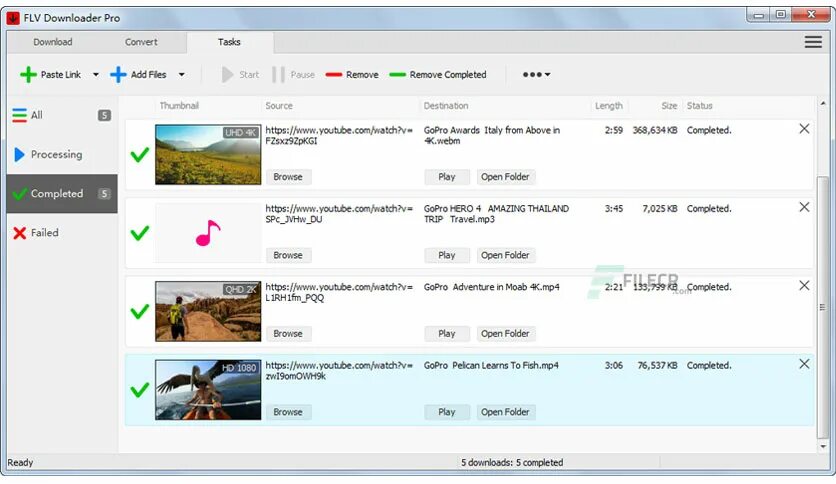Image resolution: width=836 pixels, height=484 pixels.
Task: Click the task list scroll up arrow
Action: pyautogui.click(x=823, y=103)
